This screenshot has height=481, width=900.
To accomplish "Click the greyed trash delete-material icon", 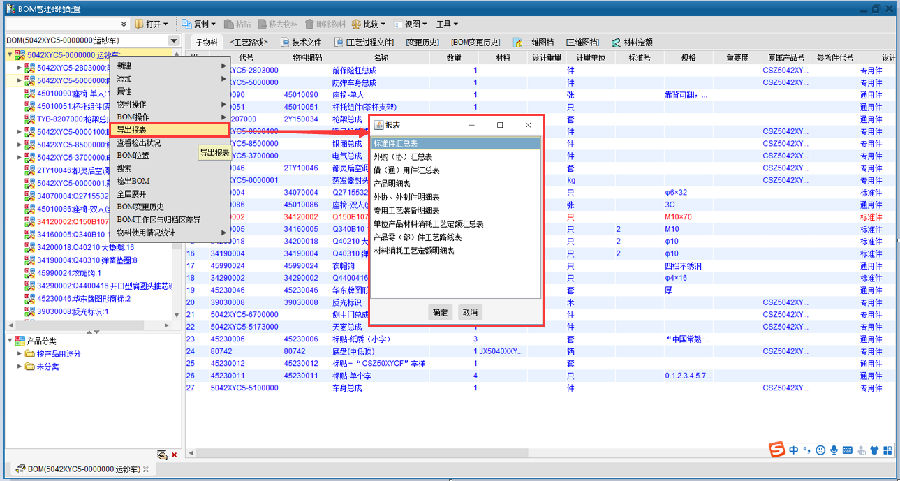I will point(310,24).
